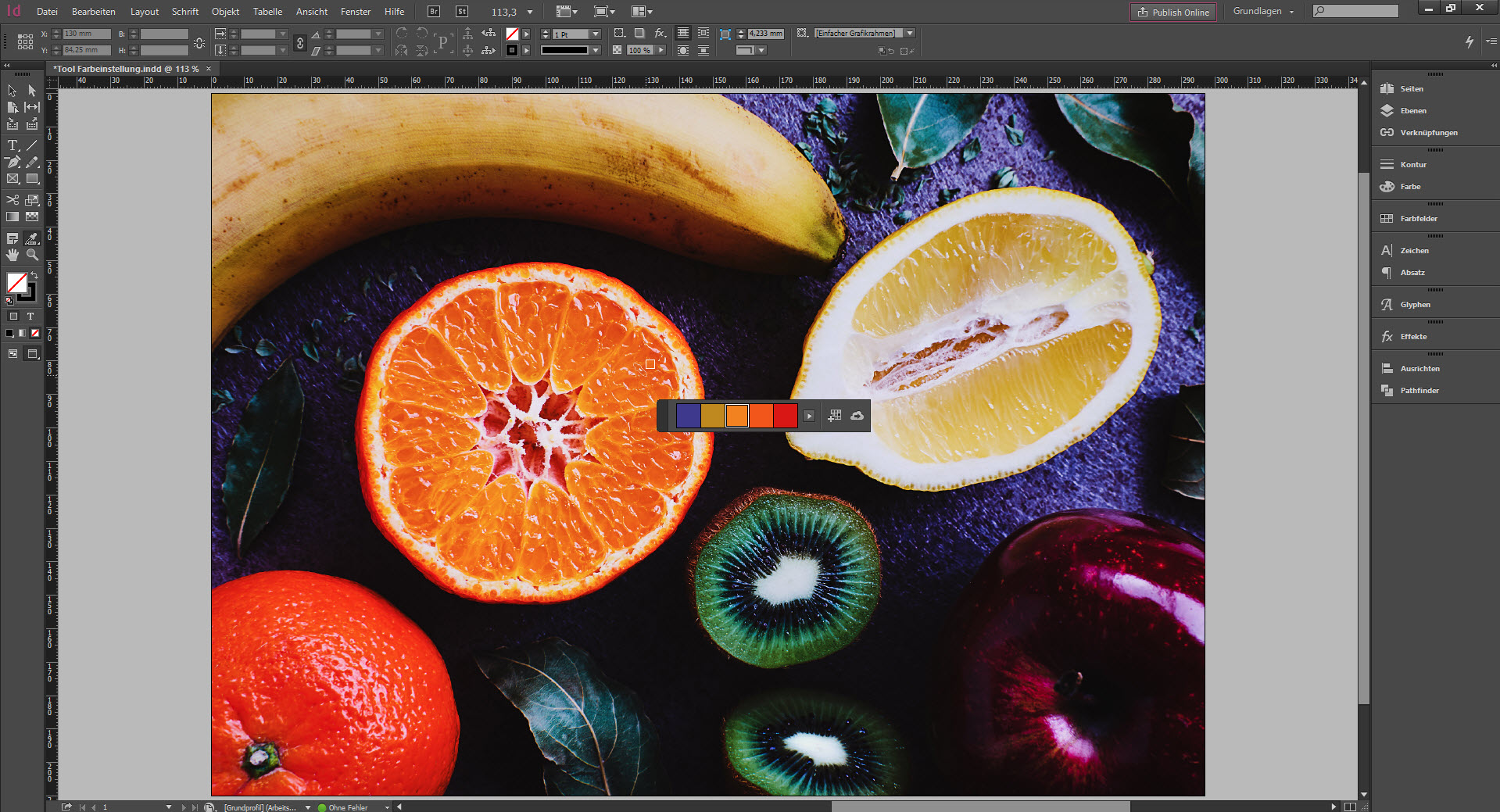Toggle the quick apply lightning icon
Screen dimensions: 1500x812
1470,41
